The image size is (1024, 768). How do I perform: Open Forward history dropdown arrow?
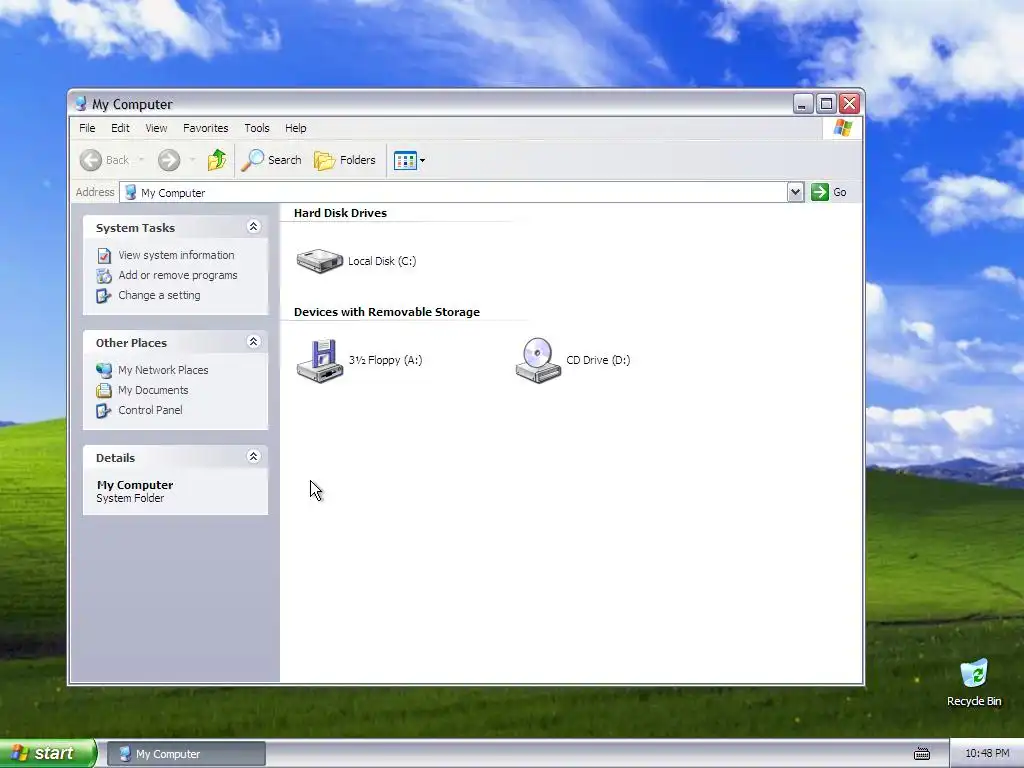(x=192, y=160)
